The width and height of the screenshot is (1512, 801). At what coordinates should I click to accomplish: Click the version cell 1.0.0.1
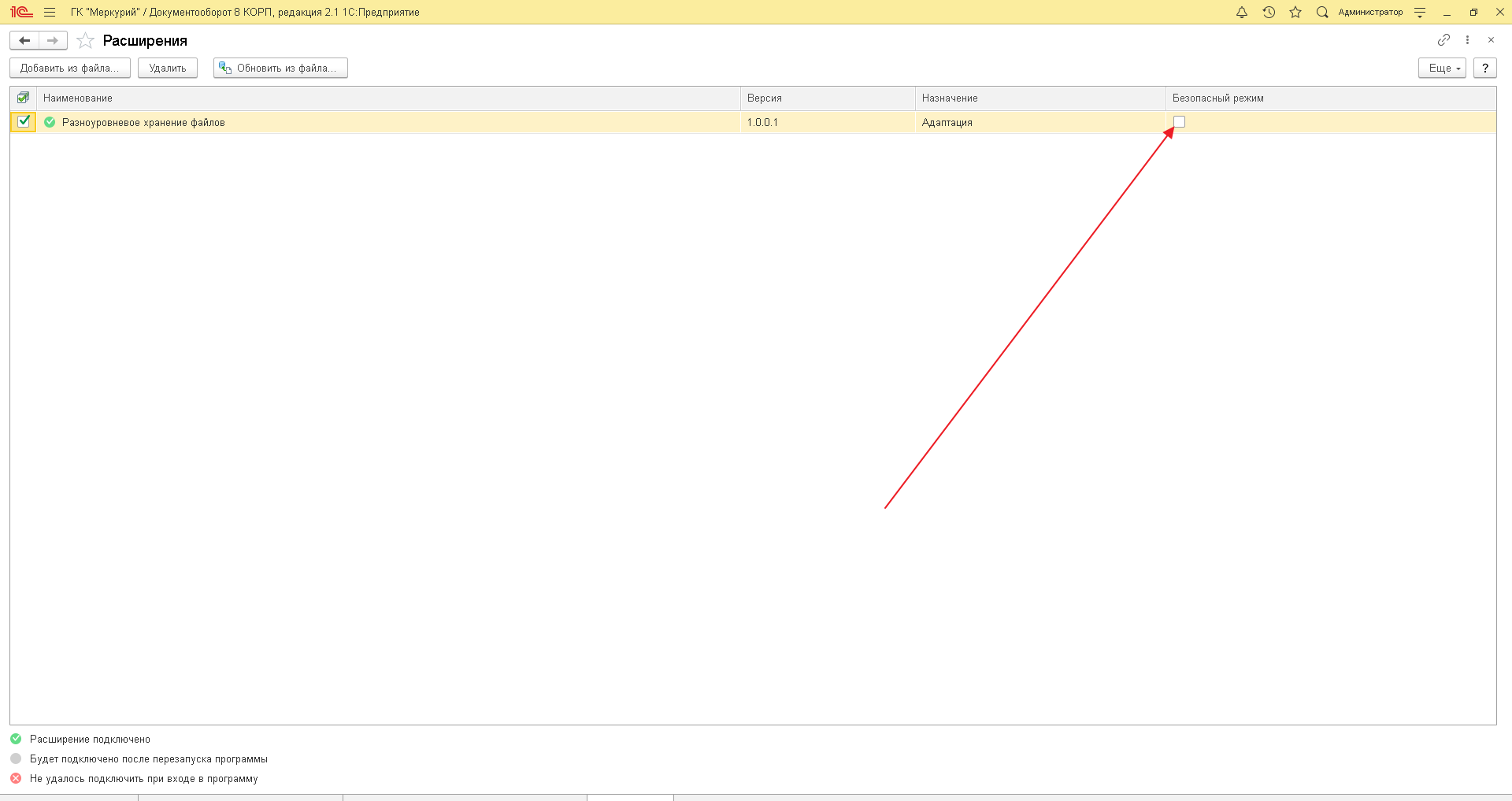pyautogui.click(x=828, y=122)
